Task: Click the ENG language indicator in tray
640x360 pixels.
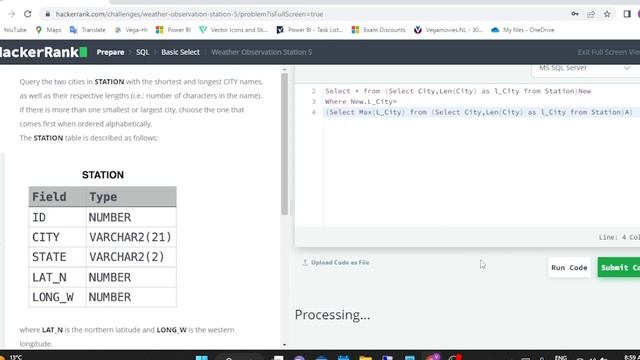Action: (561, 358)
